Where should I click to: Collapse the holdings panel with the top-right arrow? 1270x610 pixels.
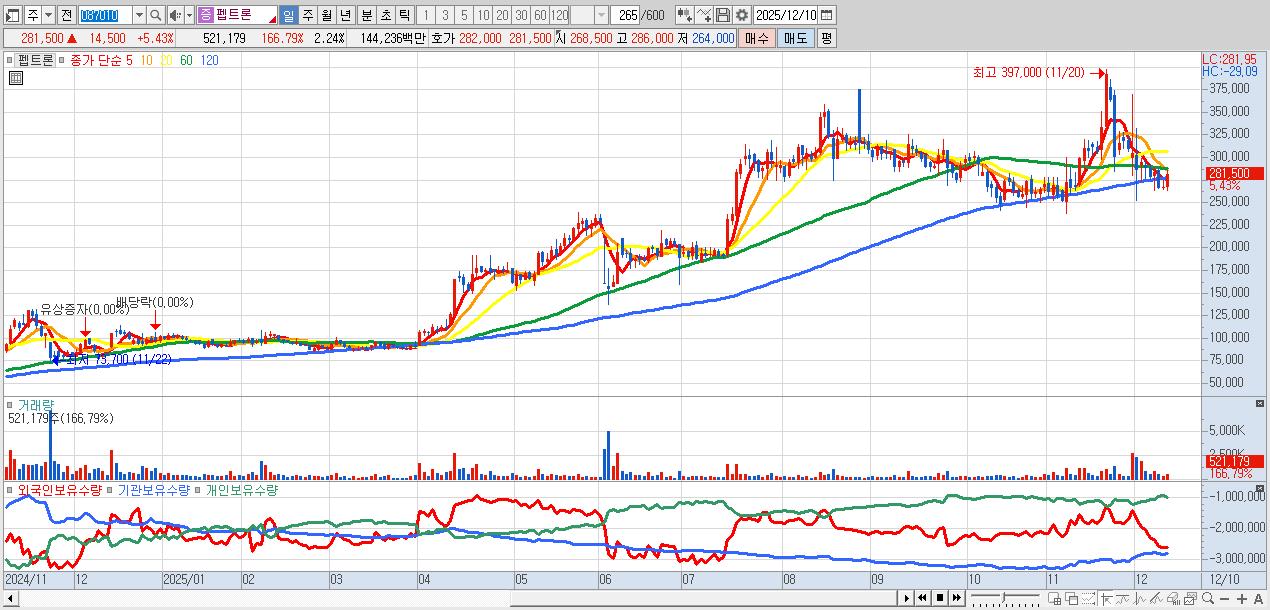point(1259,488)
